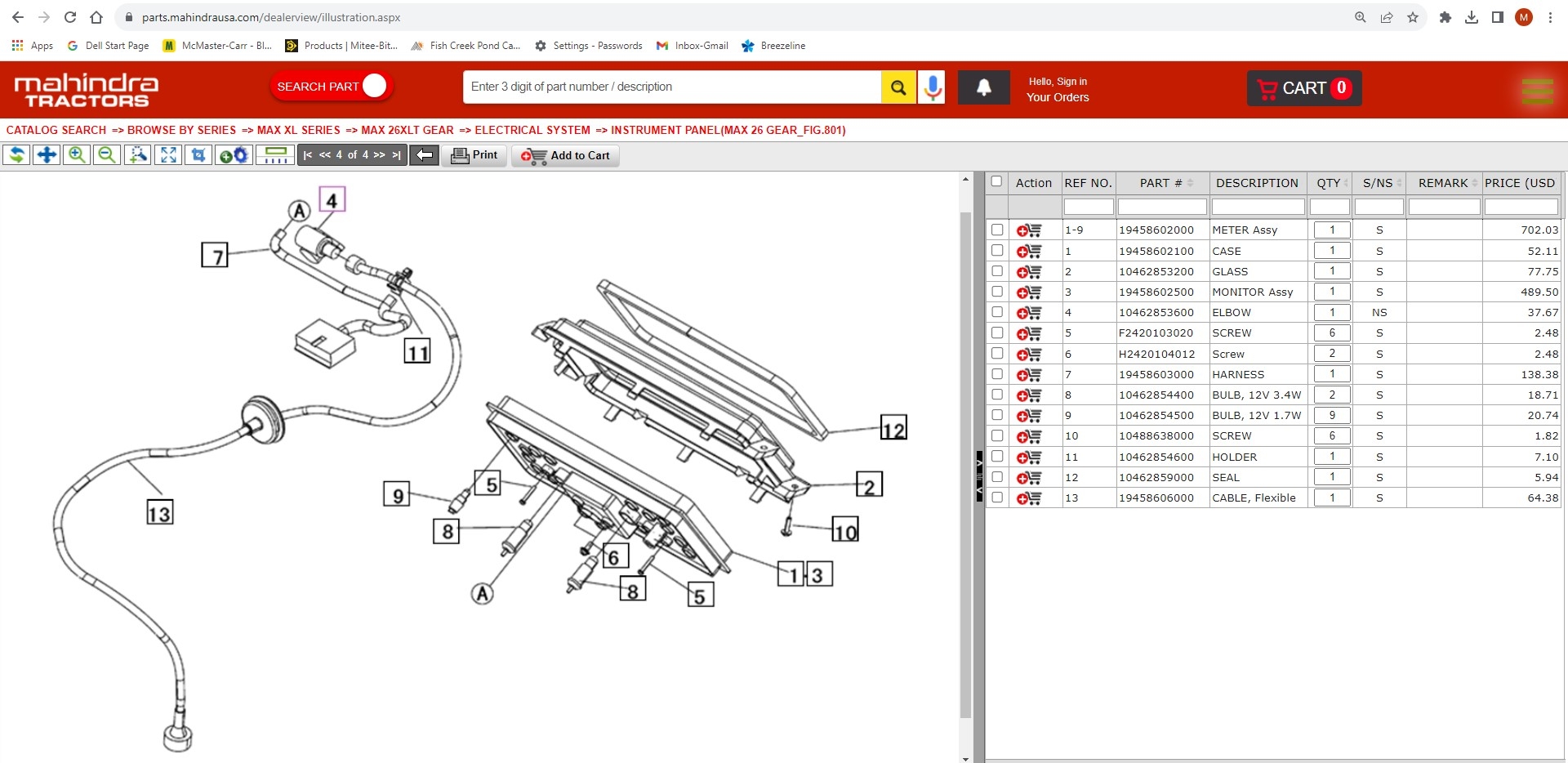Screen dimensions: 1568x763
Task: Add CABLE, Flexible row to cart icon
Action: [x=1029, y=498]
